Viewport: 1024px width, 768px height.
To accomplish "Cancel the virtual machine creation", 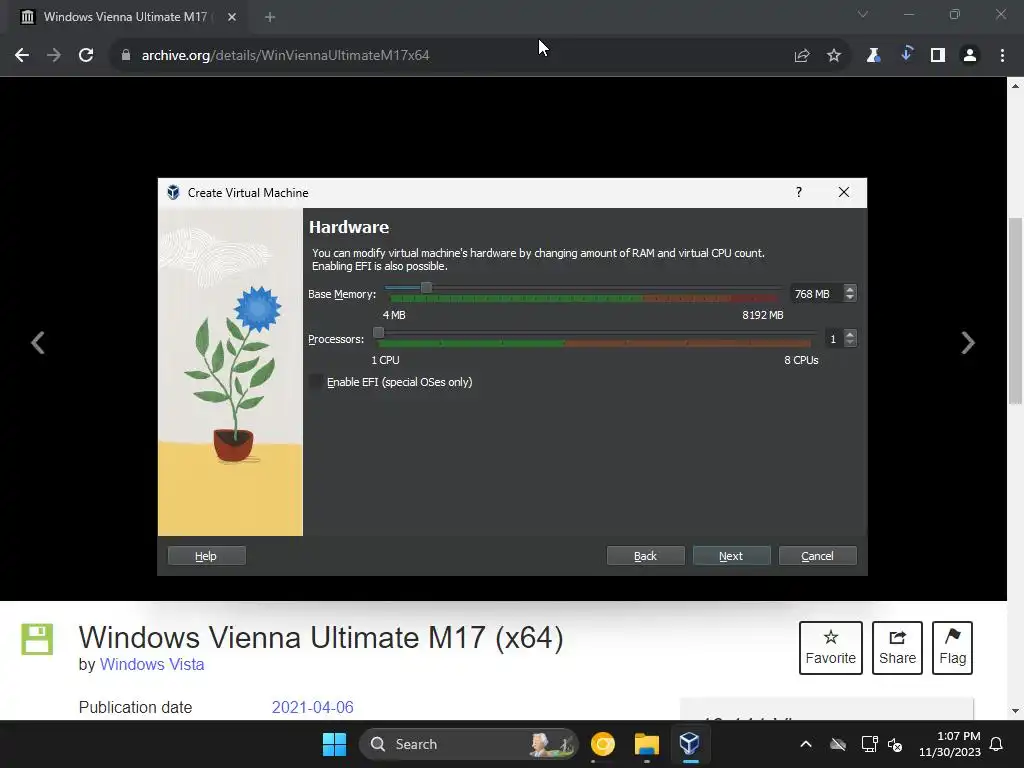I will click(818, 556).
